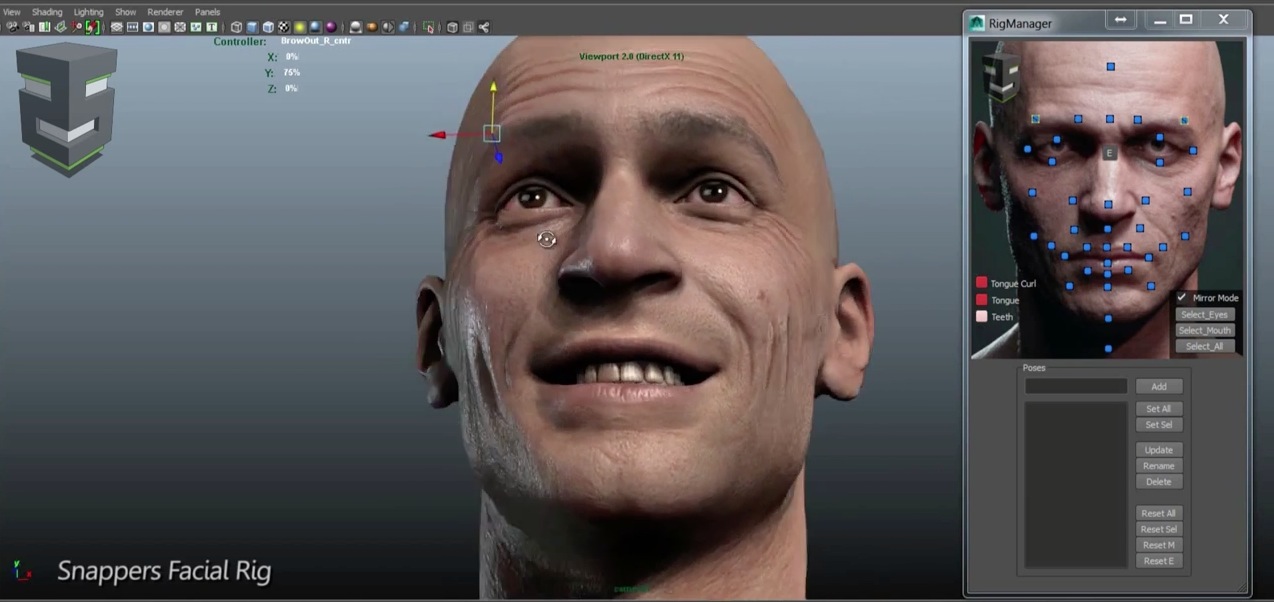Toggle the Safe Action icon
Screen dimensions: 1274x602
(196, 27)
